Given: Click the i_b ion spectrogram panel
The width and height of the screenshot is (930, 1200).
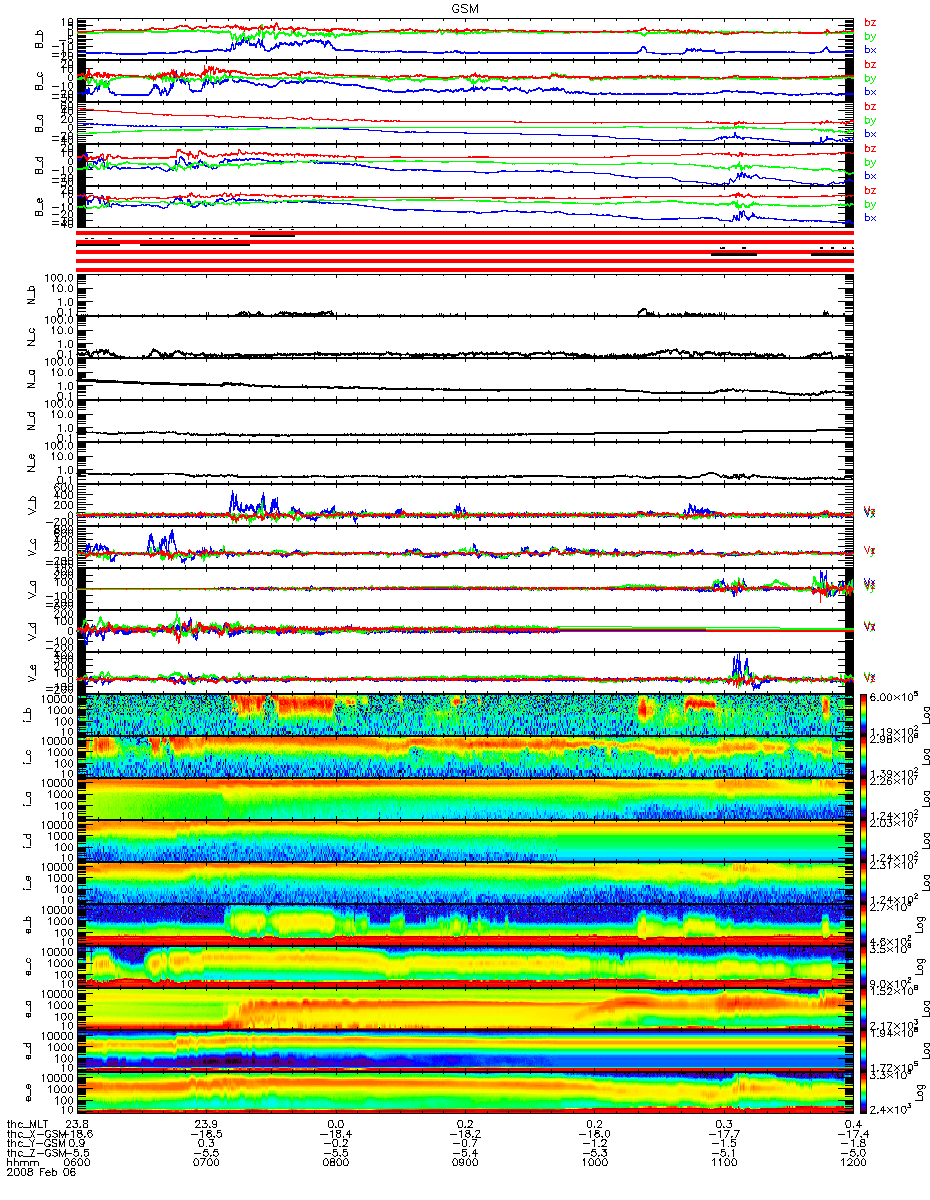Looking at the screenshot, I should [464, 715].
